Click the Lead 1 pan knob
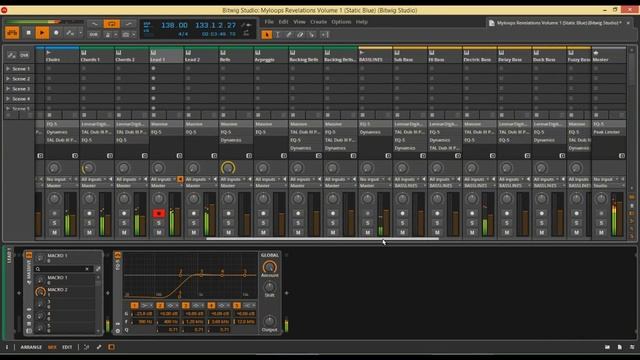This screenshot has width=640, height=360. [158, 199]
